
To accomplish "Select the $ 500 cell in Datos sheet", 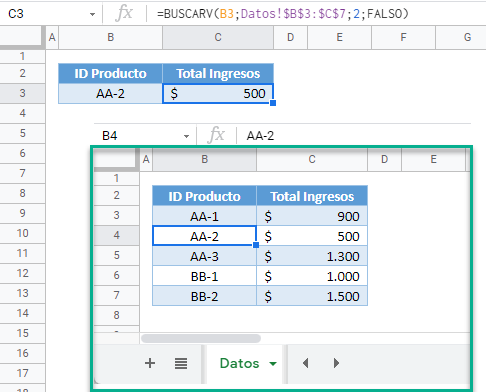I will click(312, 236).
